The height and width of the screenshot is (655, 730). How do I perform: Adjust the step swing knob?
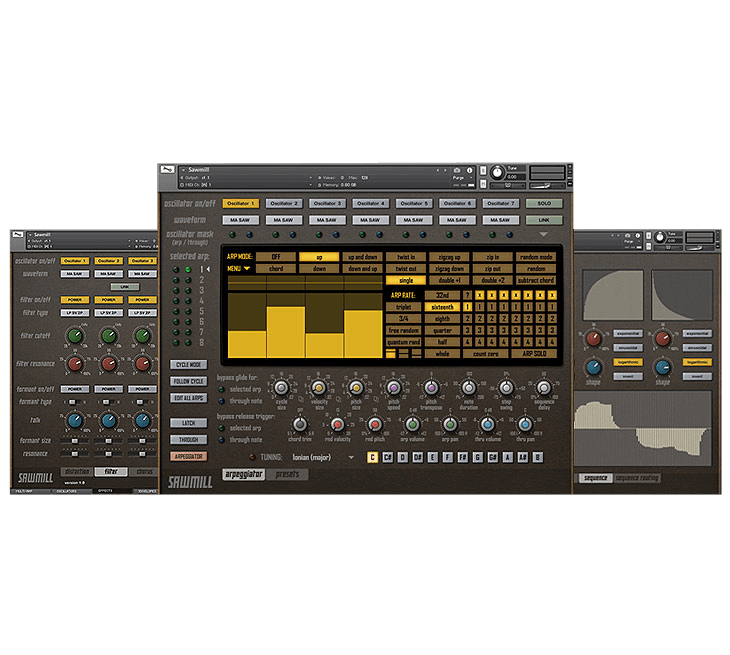[x=506, y=387]
